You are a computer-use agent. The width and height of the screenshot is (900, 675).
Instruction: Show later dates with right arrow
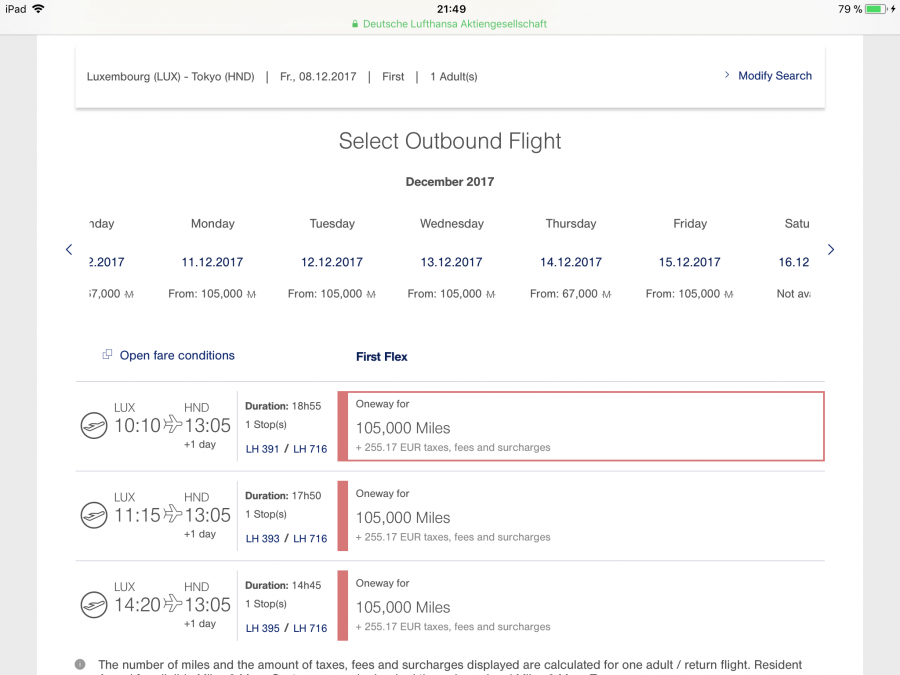[x=830, y=250]
